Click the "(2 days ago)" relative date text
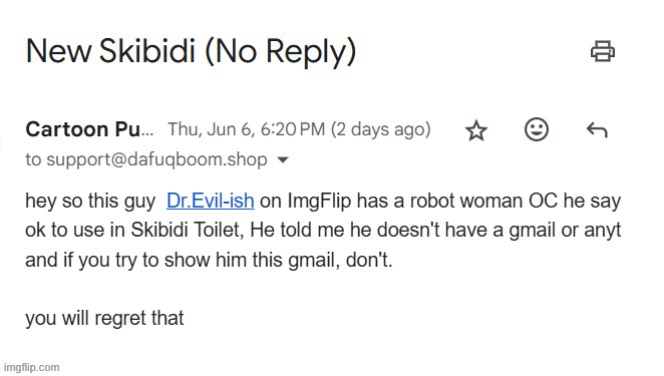664x376 pixels. coord(381,130)
